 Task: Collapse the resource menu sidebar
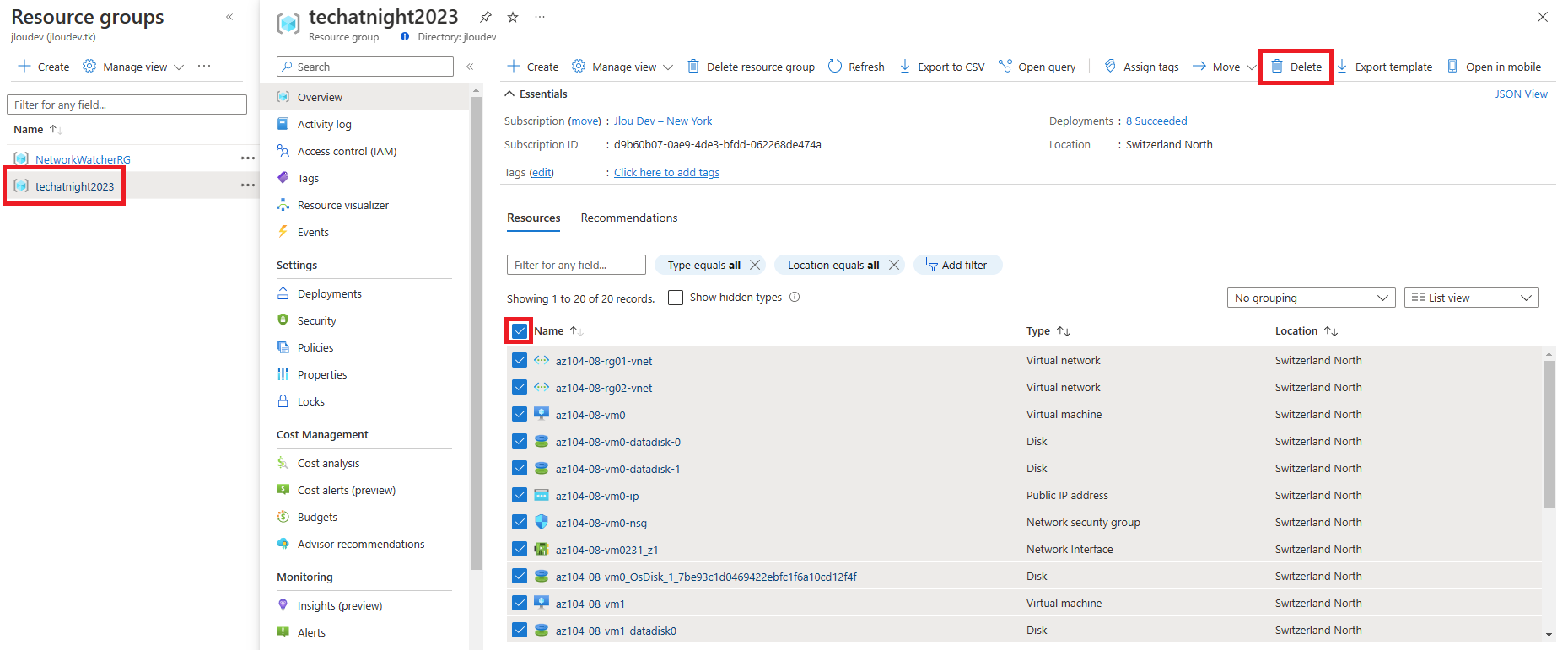[470, 67]
